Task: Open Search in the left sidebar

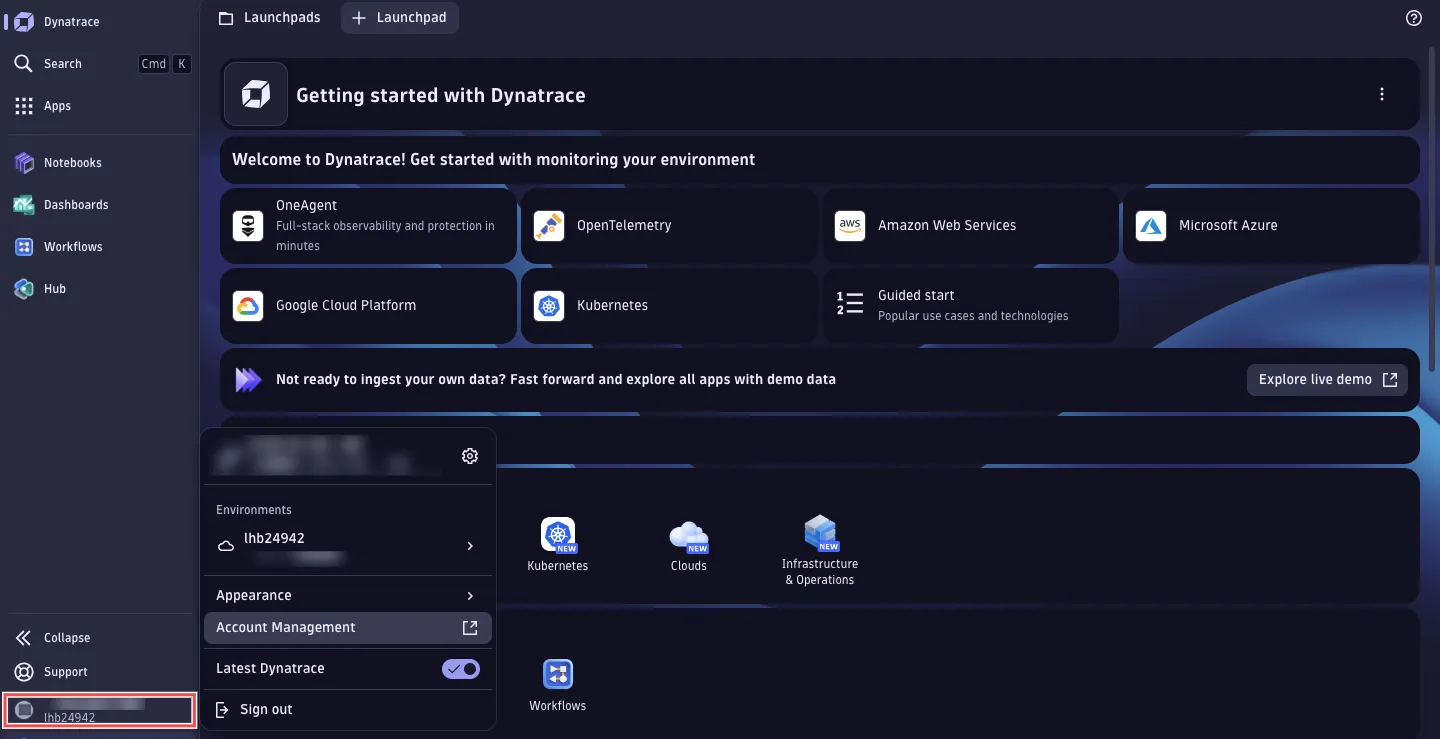Action: coord(100,64)
